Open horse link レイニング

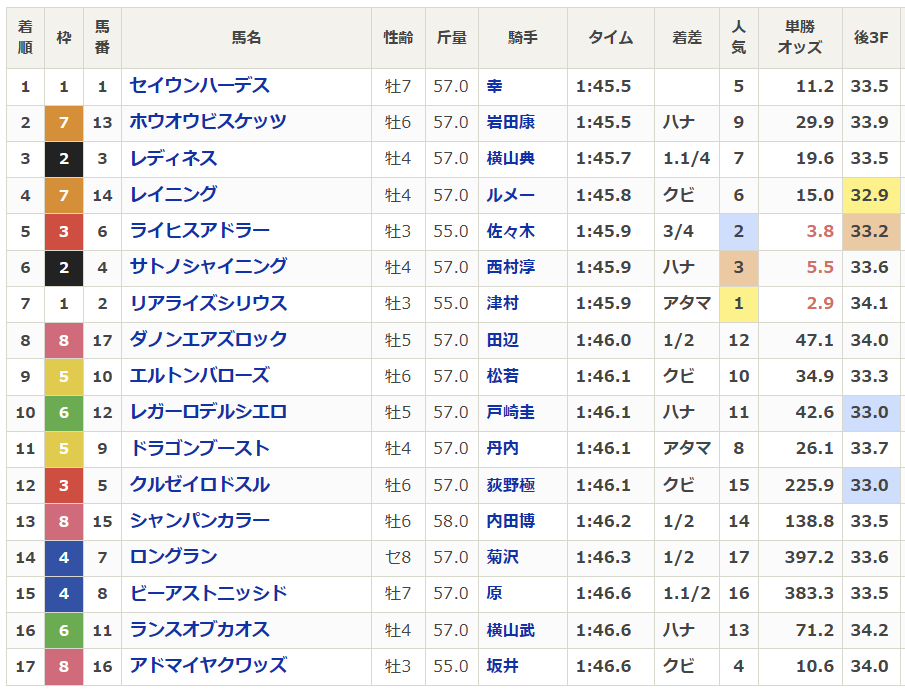[x=173, y=194]
